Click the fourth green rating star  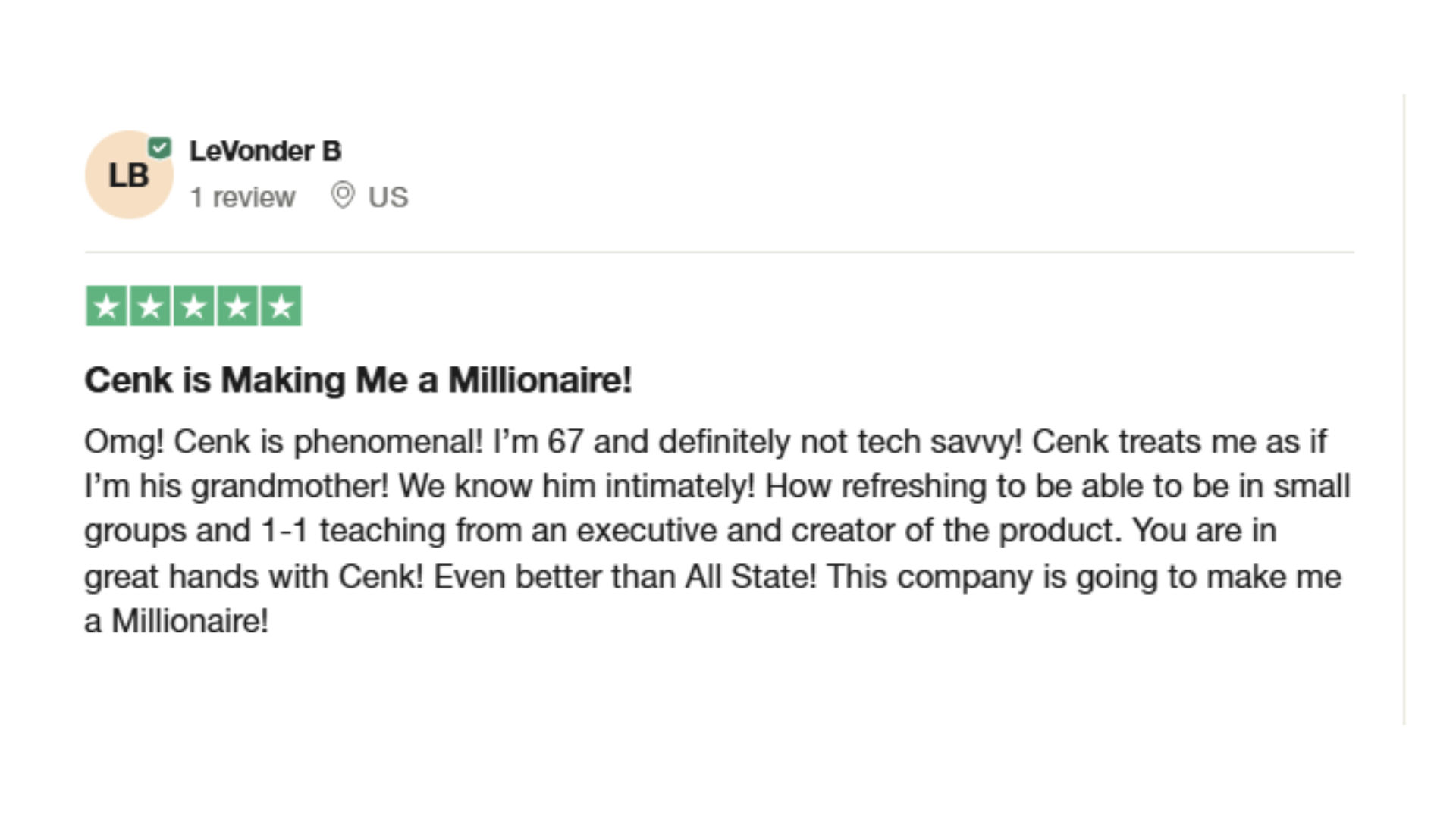tap(237, 306)
